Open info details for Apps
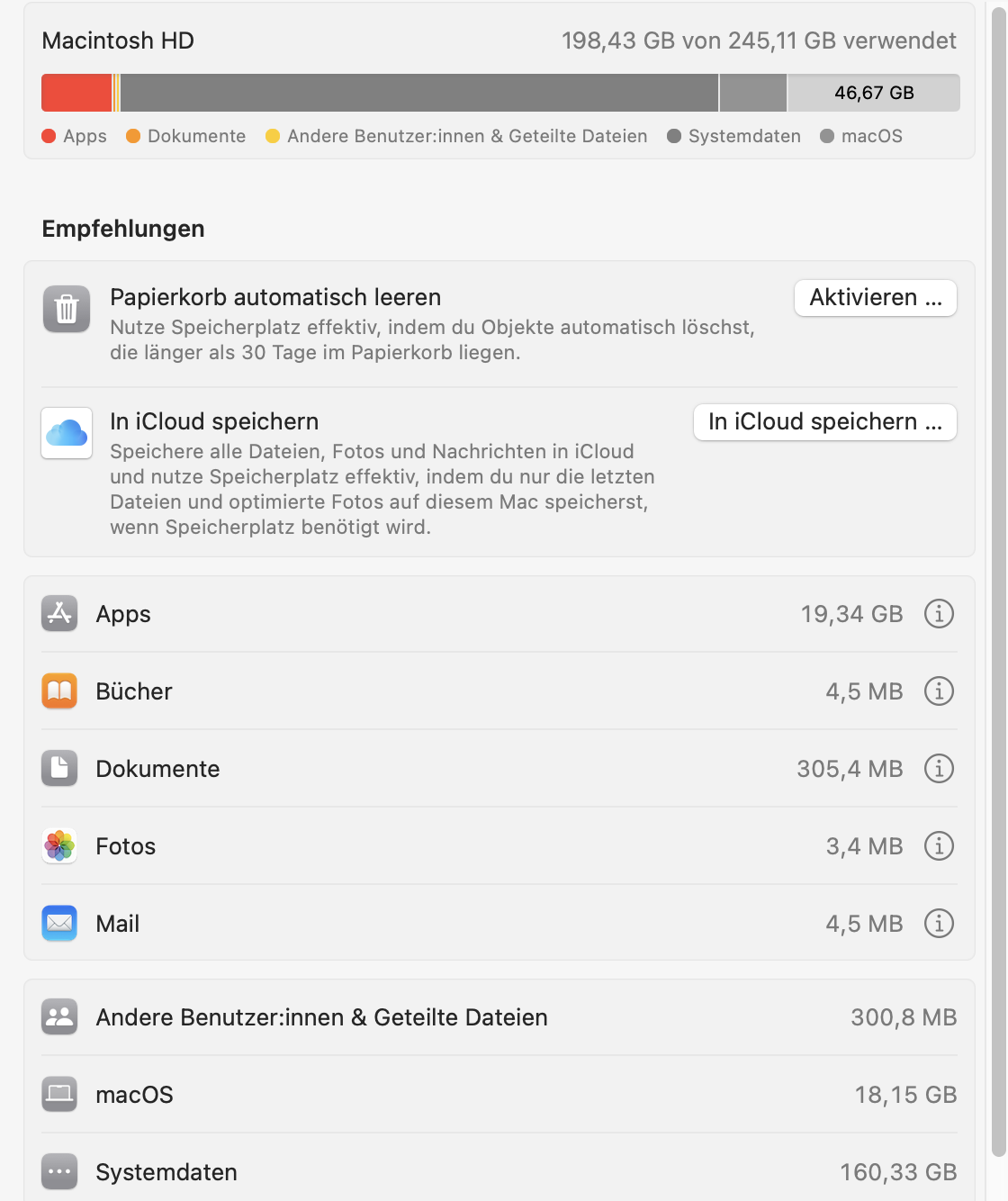 (x=939, y=613)
